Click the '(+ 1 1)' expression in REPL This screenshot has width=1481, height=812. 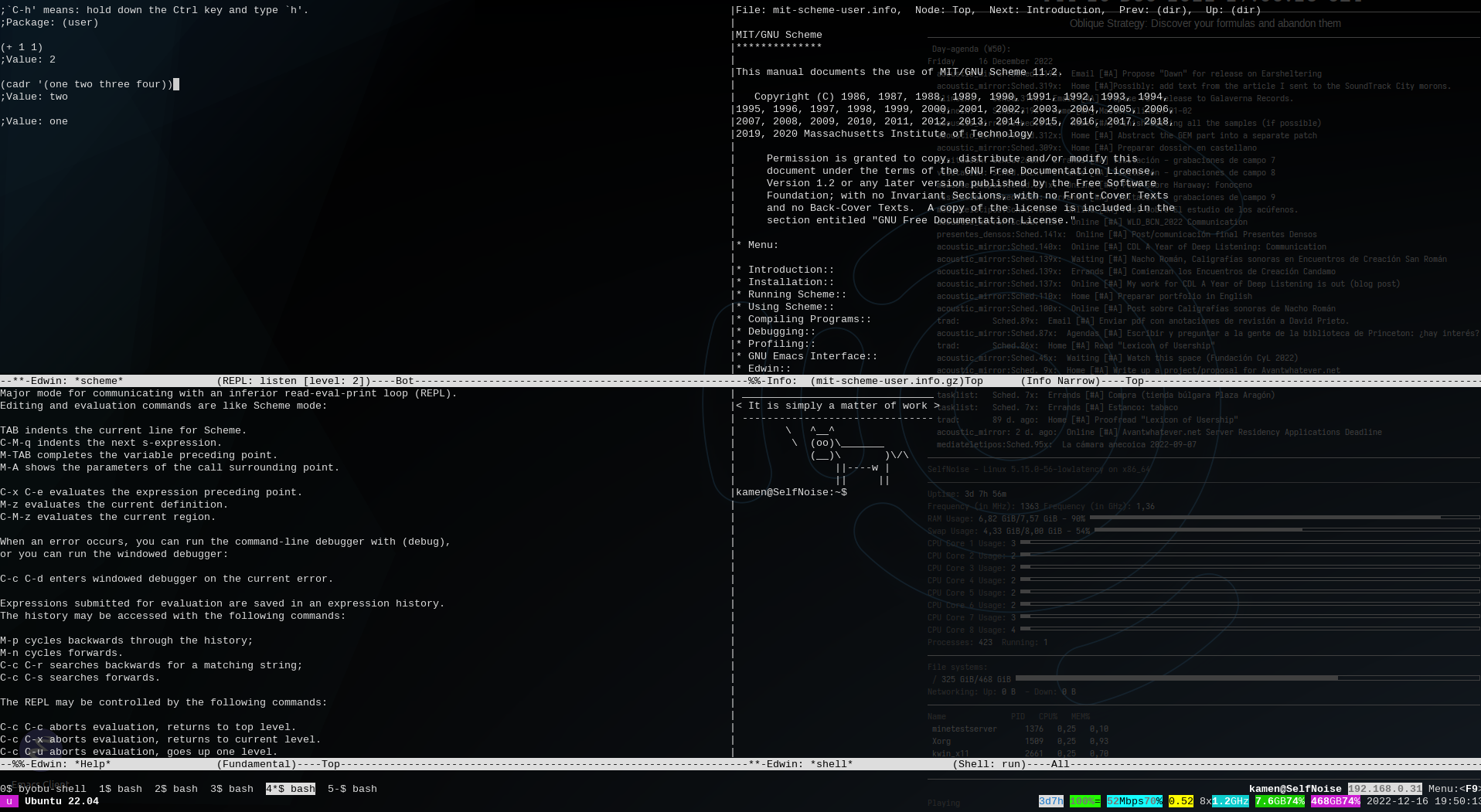[x=22, y=47]
